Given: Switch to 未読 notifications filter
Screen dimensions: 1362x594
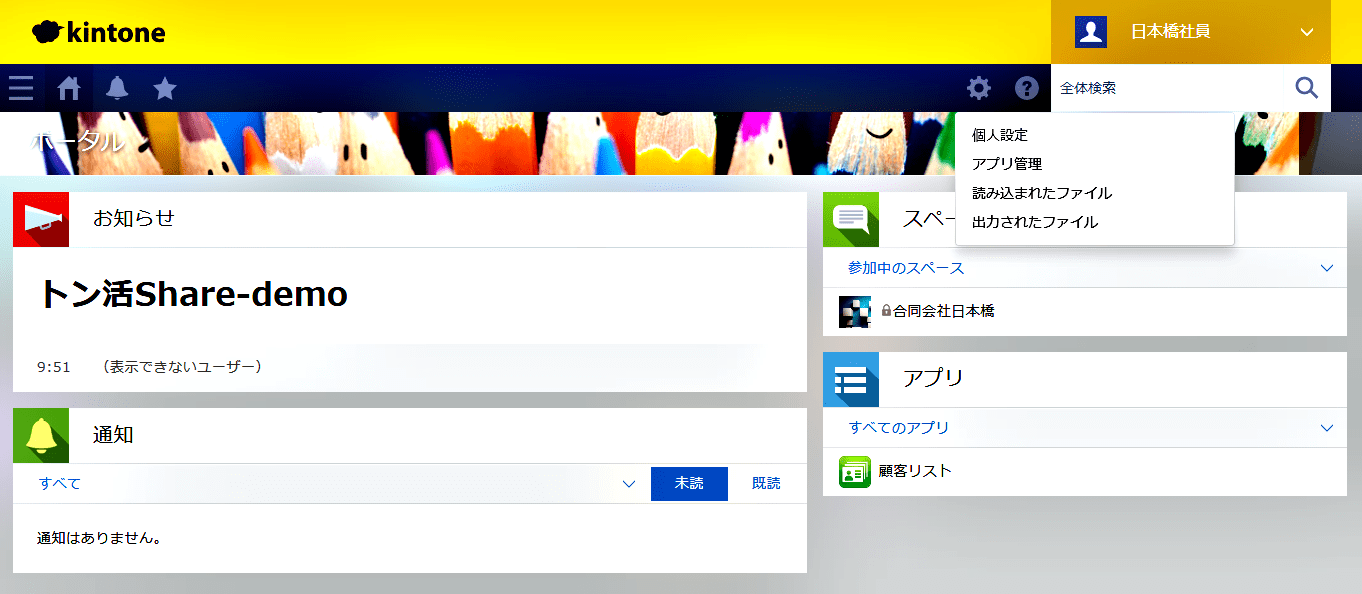Looking at the screenshot, I should [688, 484].
